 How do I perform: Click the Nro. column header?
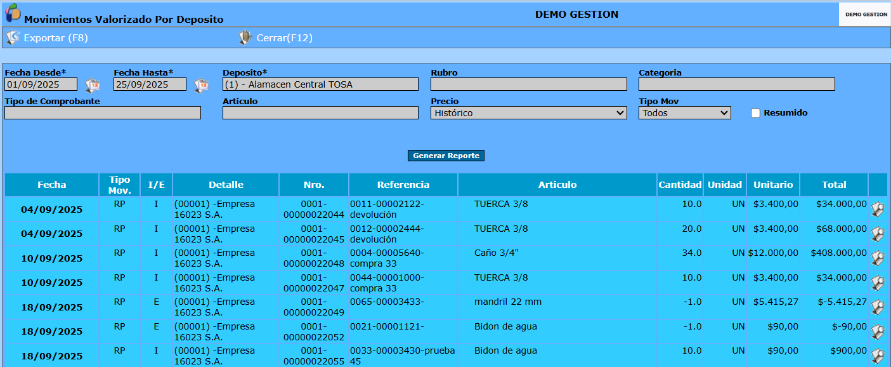(x=314, y=185)
